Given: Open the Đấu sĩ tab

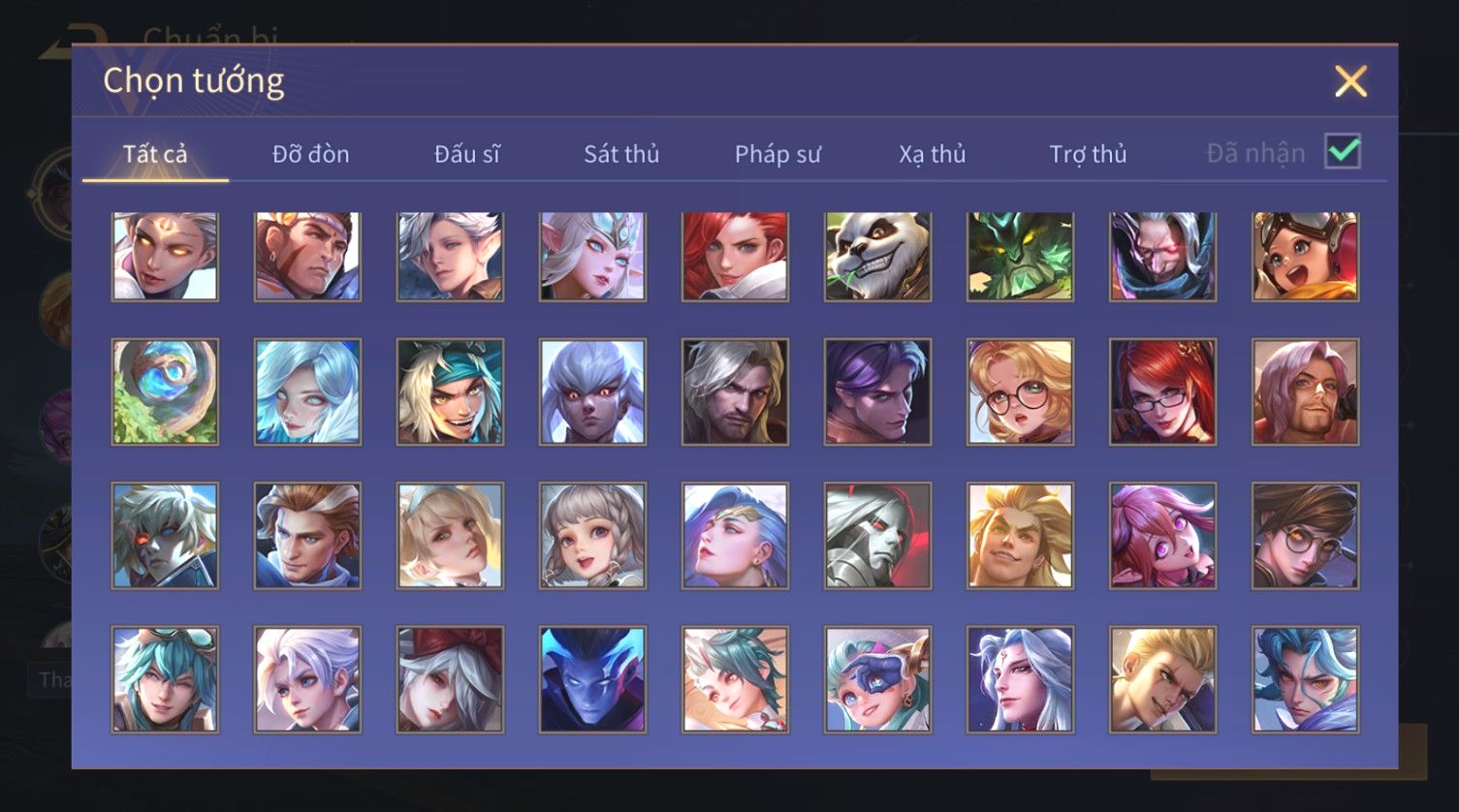Looking at the screenshot, I should click(x=466, y=154).
